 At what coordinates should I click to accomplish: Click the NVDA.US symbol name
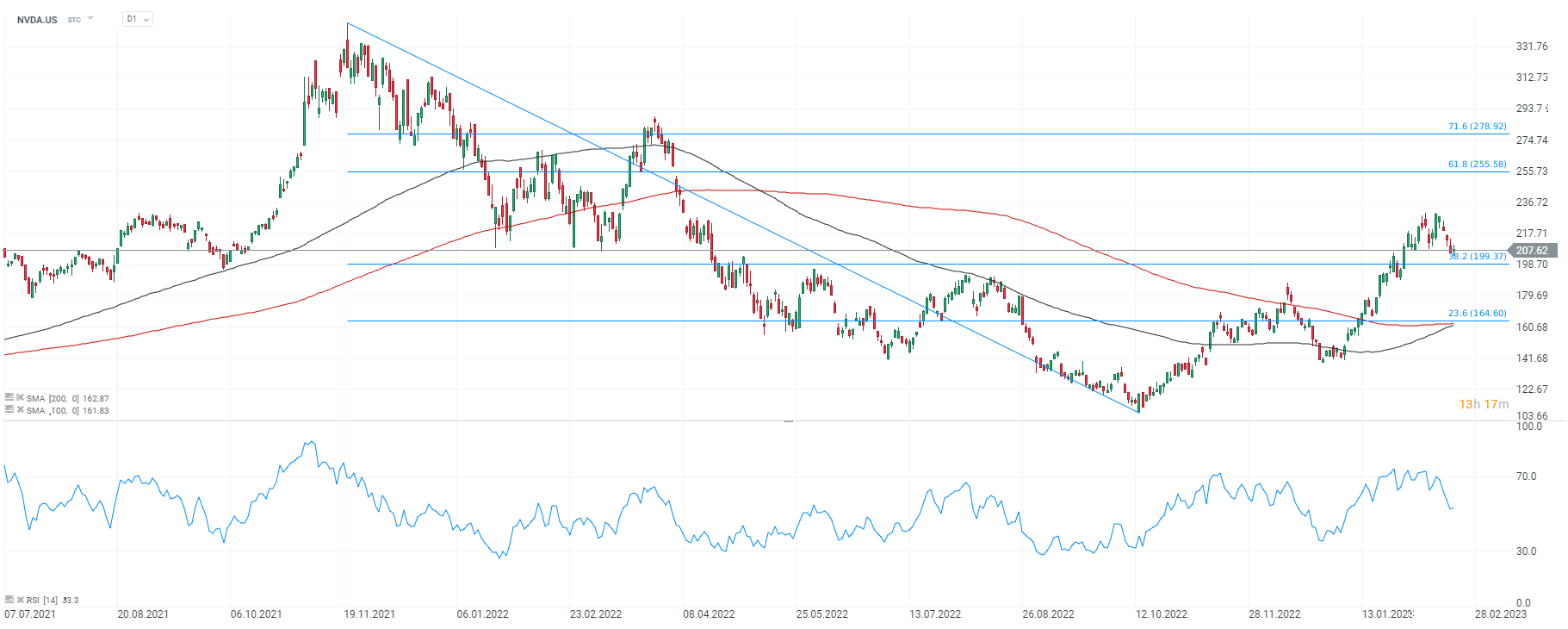pos(37,19)
